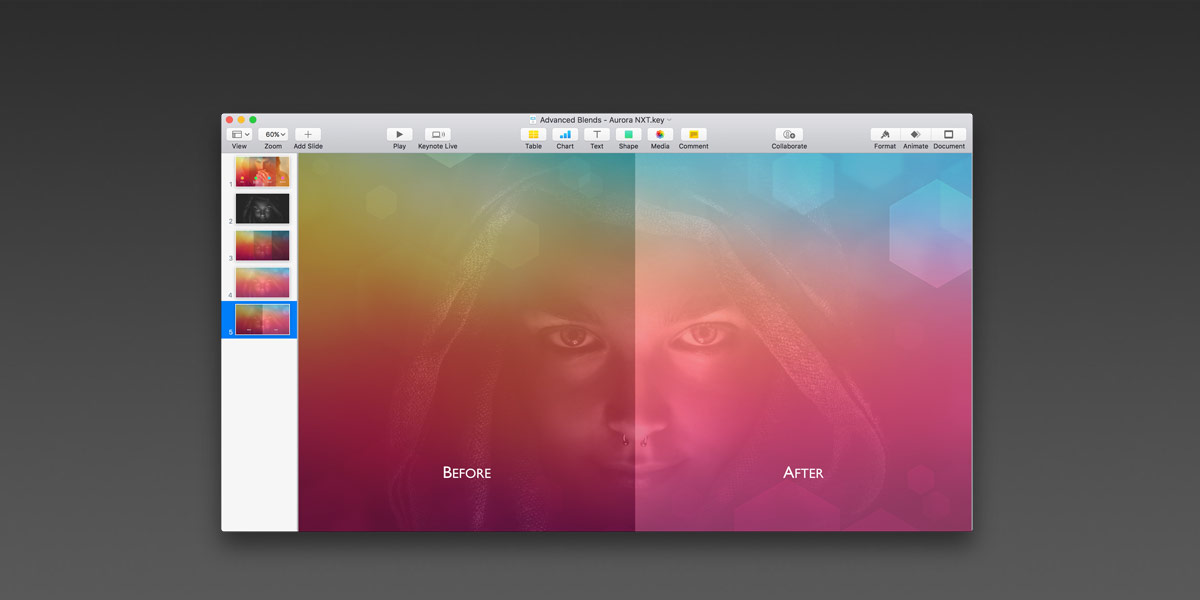Start Keynote Live
The image size is (1200, 600).
437,134
